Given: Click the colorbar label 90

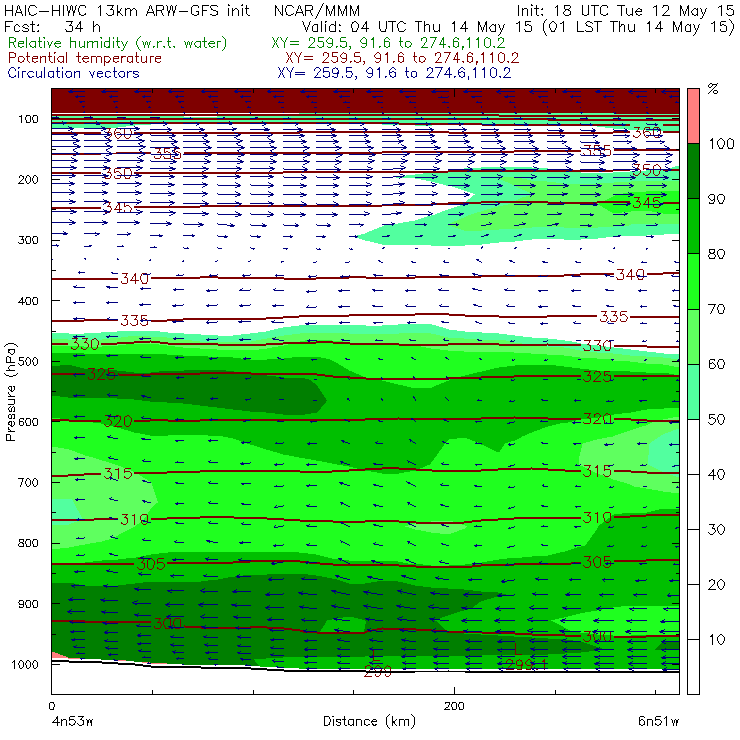Looking at the screenshot, I should coord(716,199).
